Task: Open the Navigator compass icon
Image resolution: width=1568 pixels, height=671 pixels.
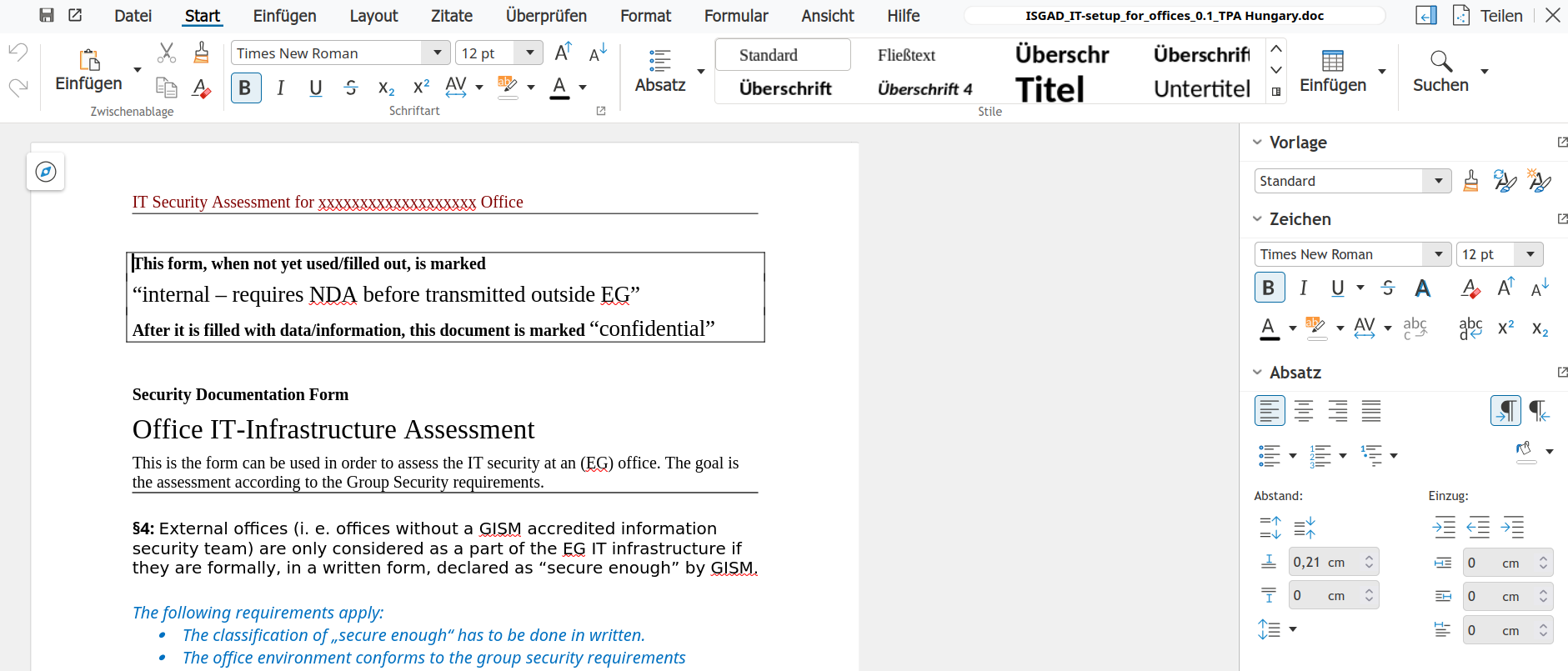Action: coord(46,172)
